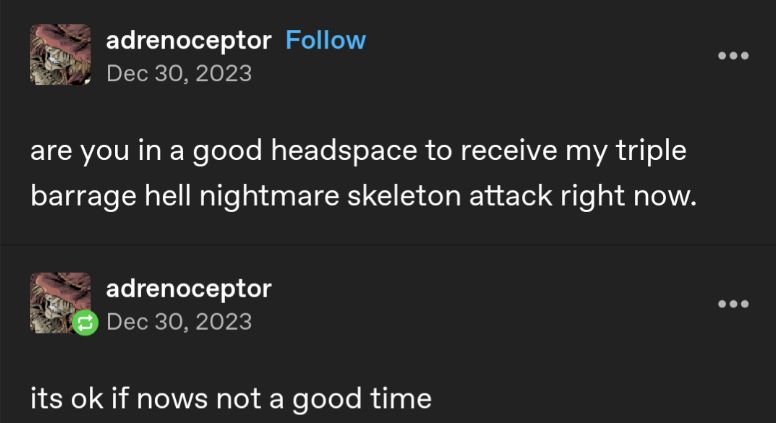Select the 'barrage hell nightmare skeleton' line
The width and height of the screenshot is (776, 423).
click(x=363, y=196)
